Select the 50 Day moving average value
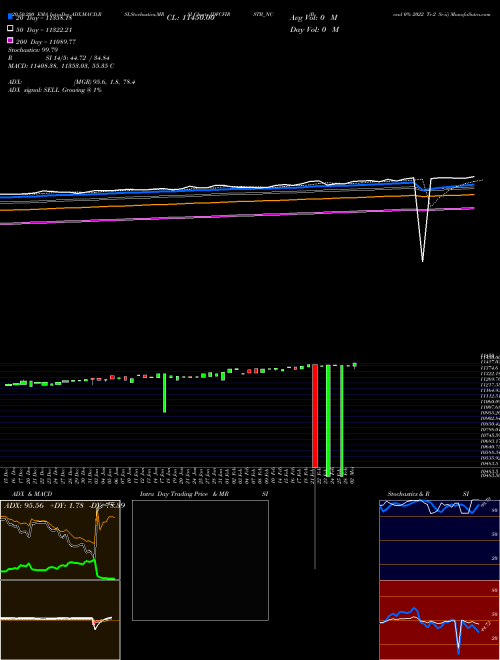 [x=61, y=30]
